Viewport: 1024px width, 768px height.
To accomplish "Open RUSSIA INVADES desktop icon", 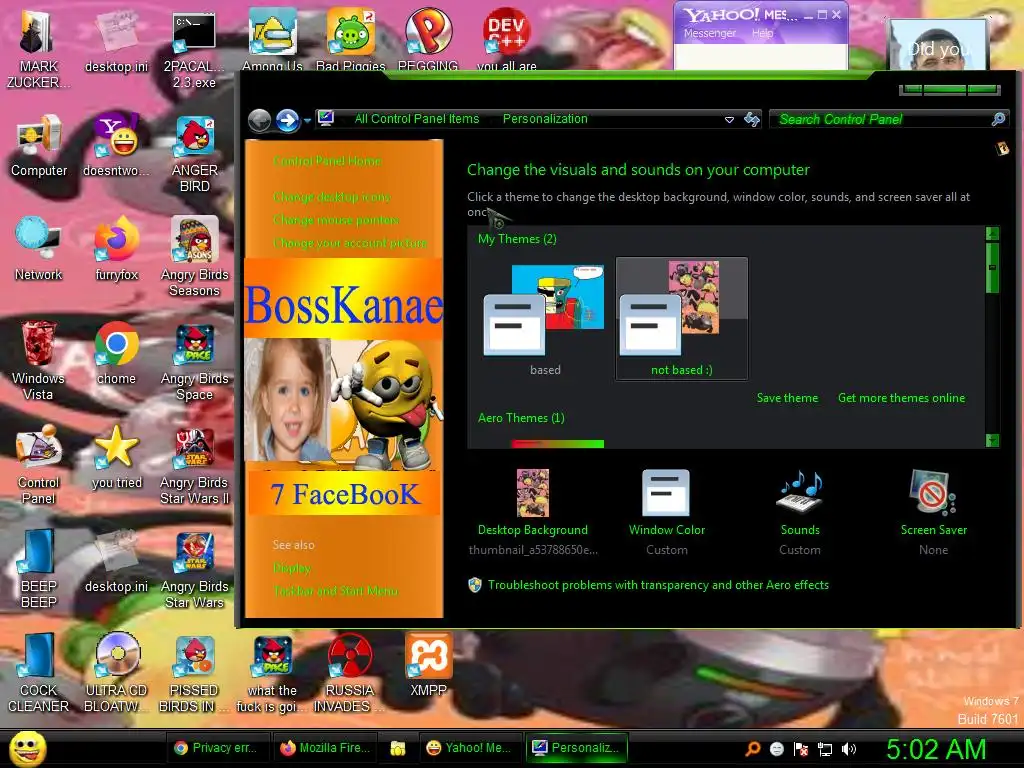I will [x=350, y=673].
